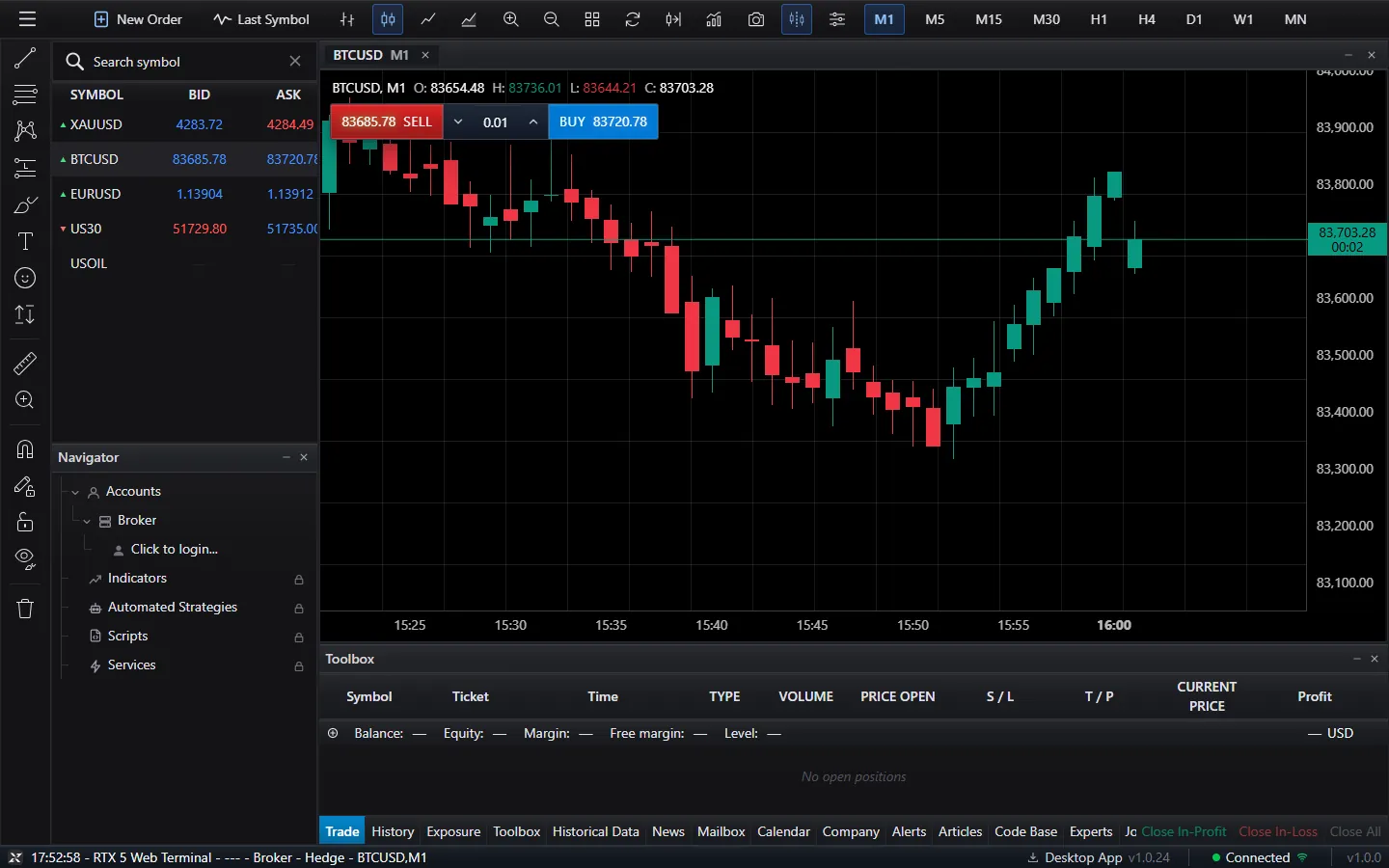Select the trend line drawing tool
The image size is (1389, 868).
tap(25, 58)
